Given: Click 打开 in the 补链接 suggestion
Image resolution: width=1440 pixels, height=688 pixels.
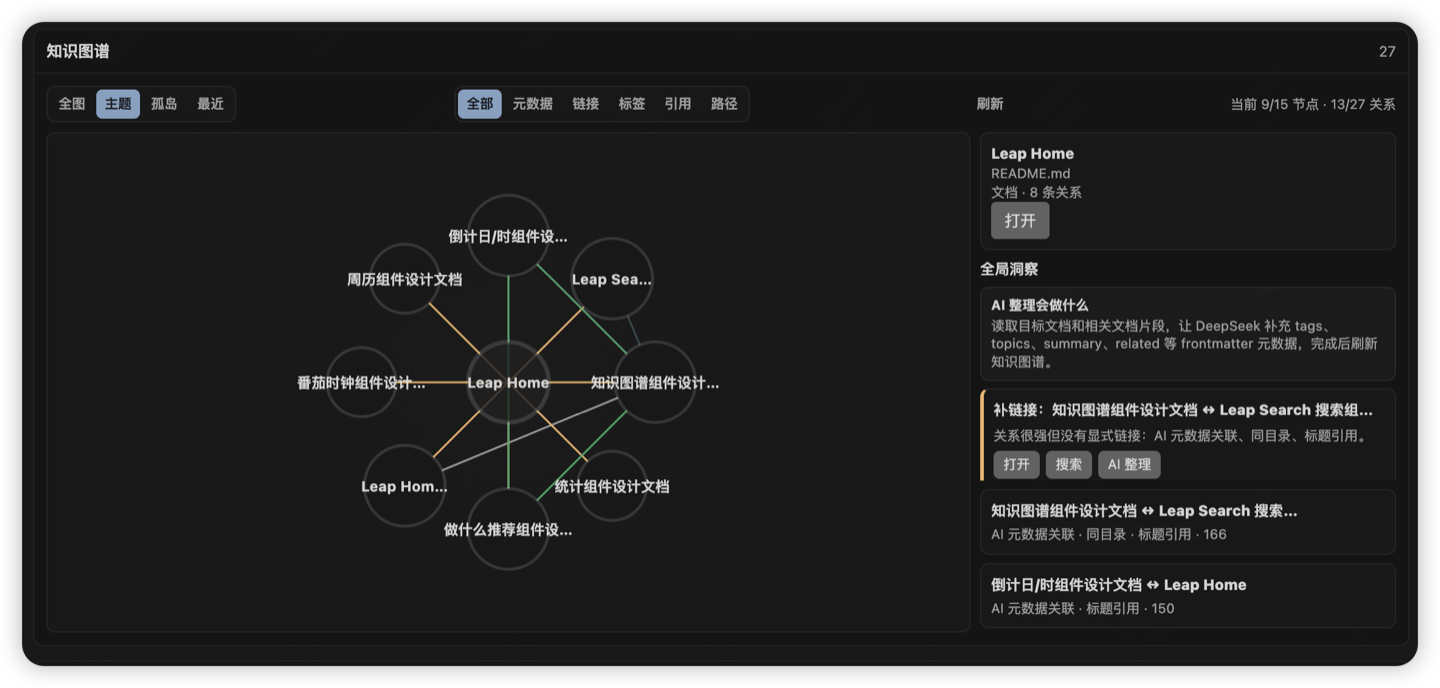Looking at the screenshot, I should 1016,464.
